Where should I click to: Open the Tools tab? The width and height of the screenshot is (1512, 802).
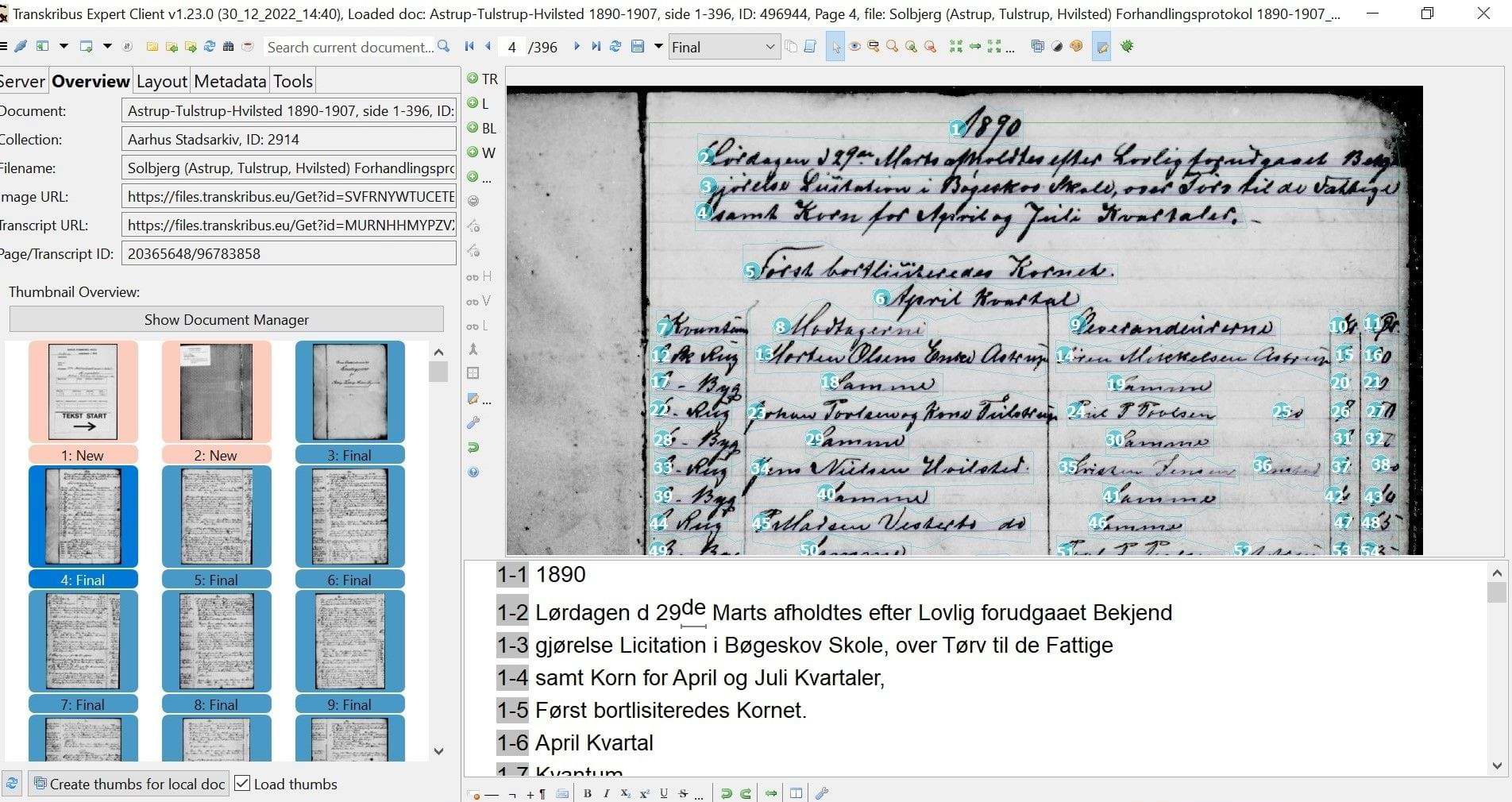(x=293, y=81)
